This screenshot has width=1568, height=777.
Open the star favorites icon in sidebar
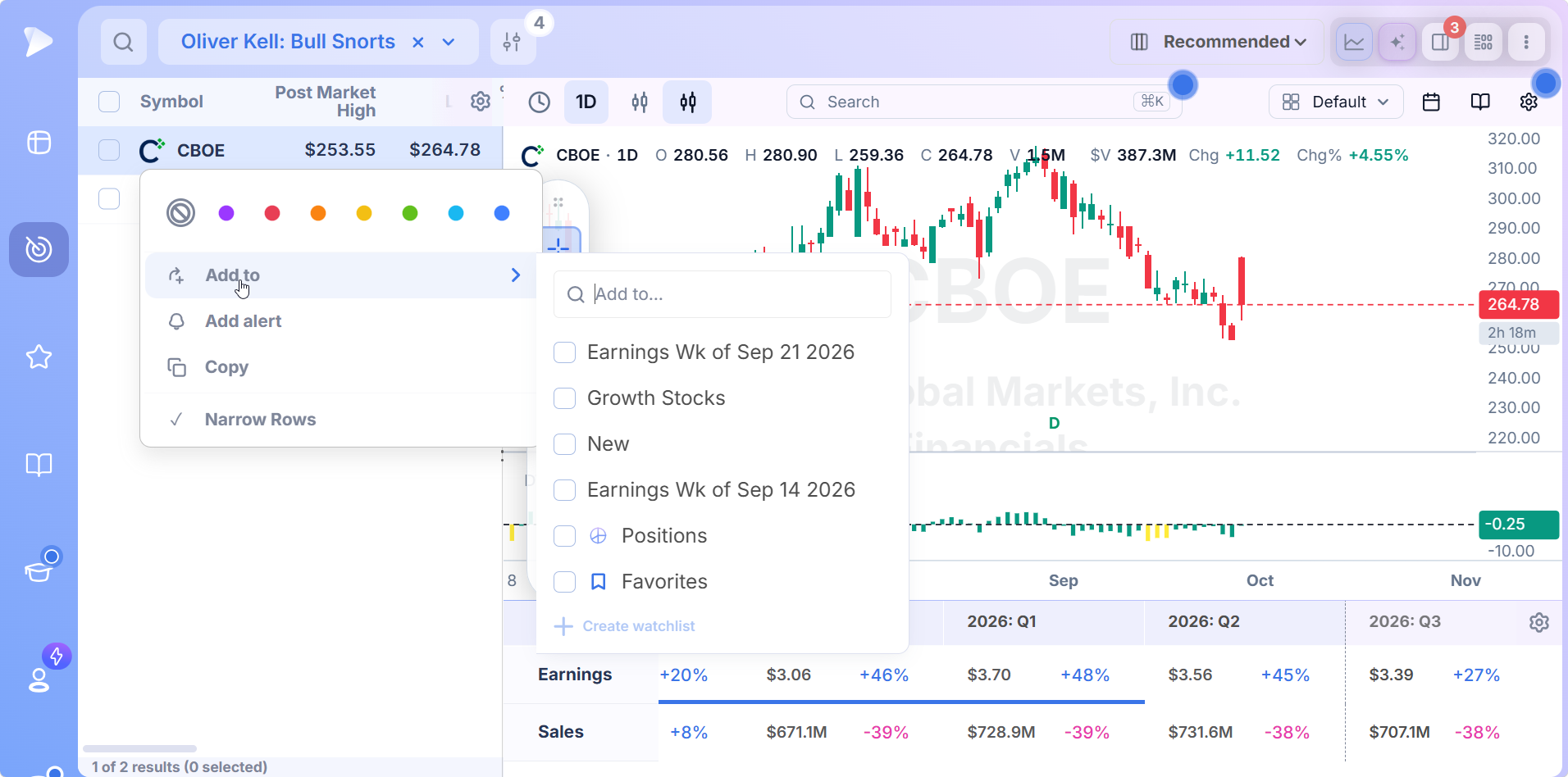[39, 357]
